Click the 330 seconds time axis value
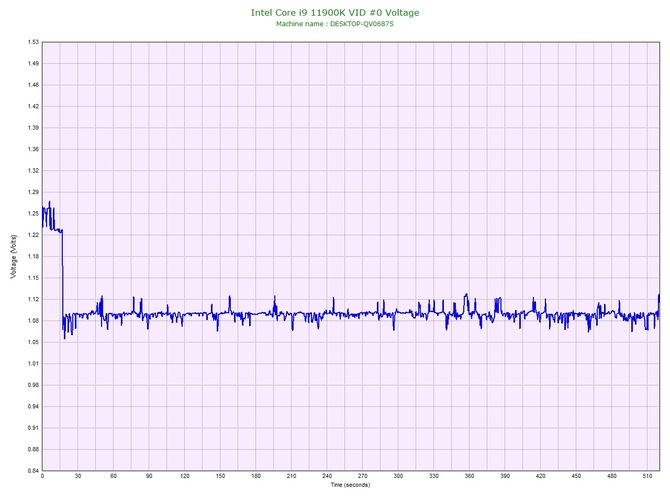670x502 pixels. (x=434, y=476)
